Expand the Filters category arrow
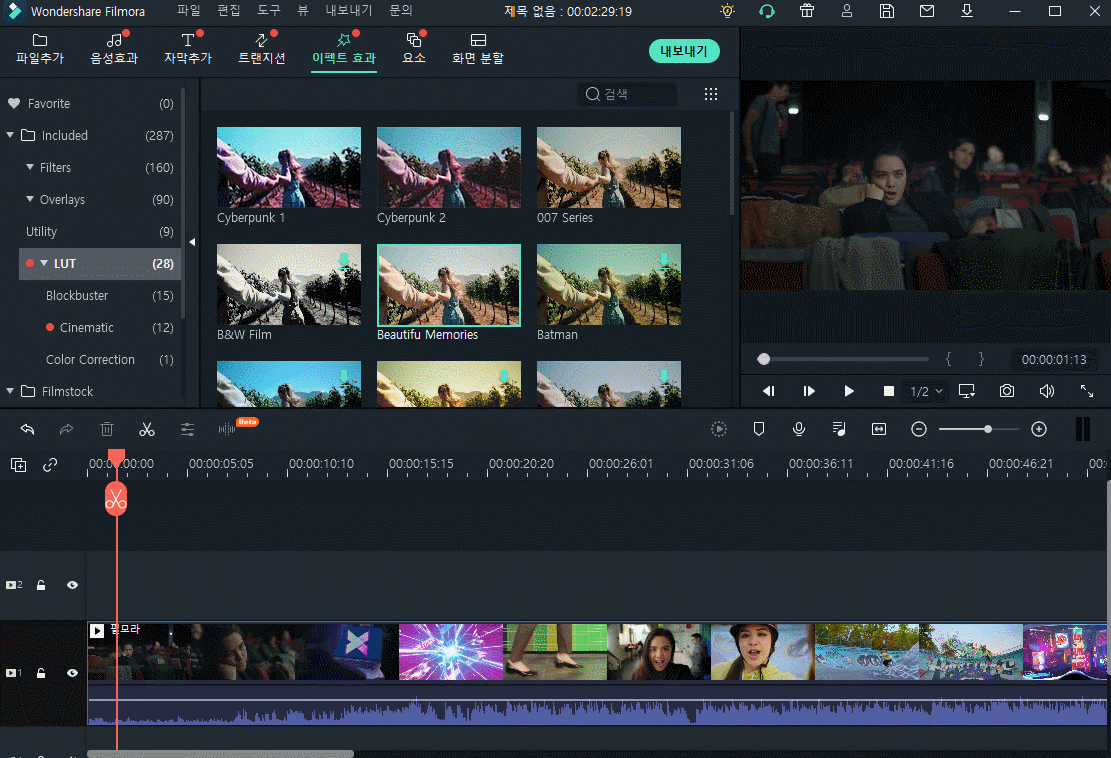The image size is (1111, 758). (30, 167)
